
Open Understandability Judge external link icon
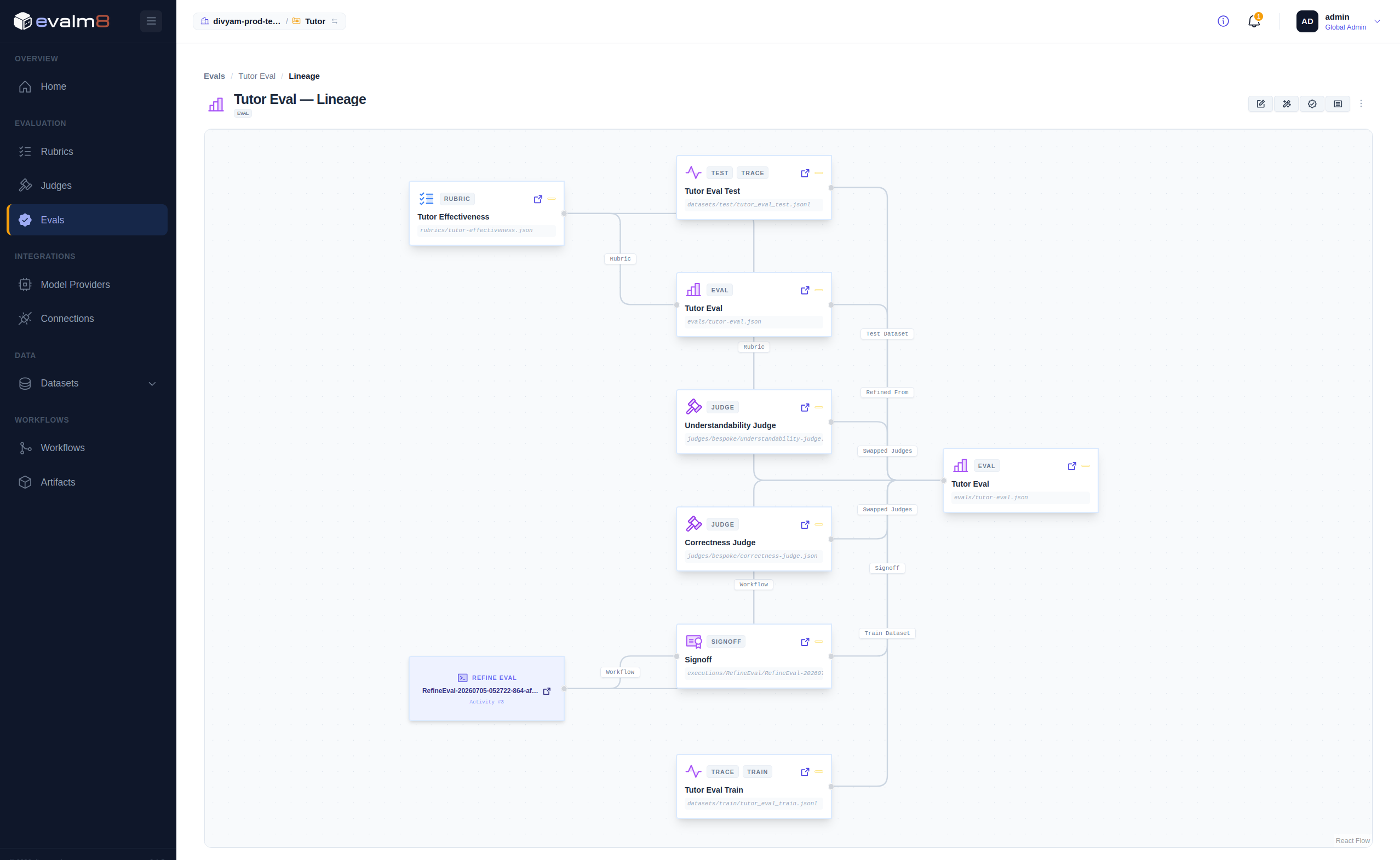pyautogui.click(x=805, y=407)
